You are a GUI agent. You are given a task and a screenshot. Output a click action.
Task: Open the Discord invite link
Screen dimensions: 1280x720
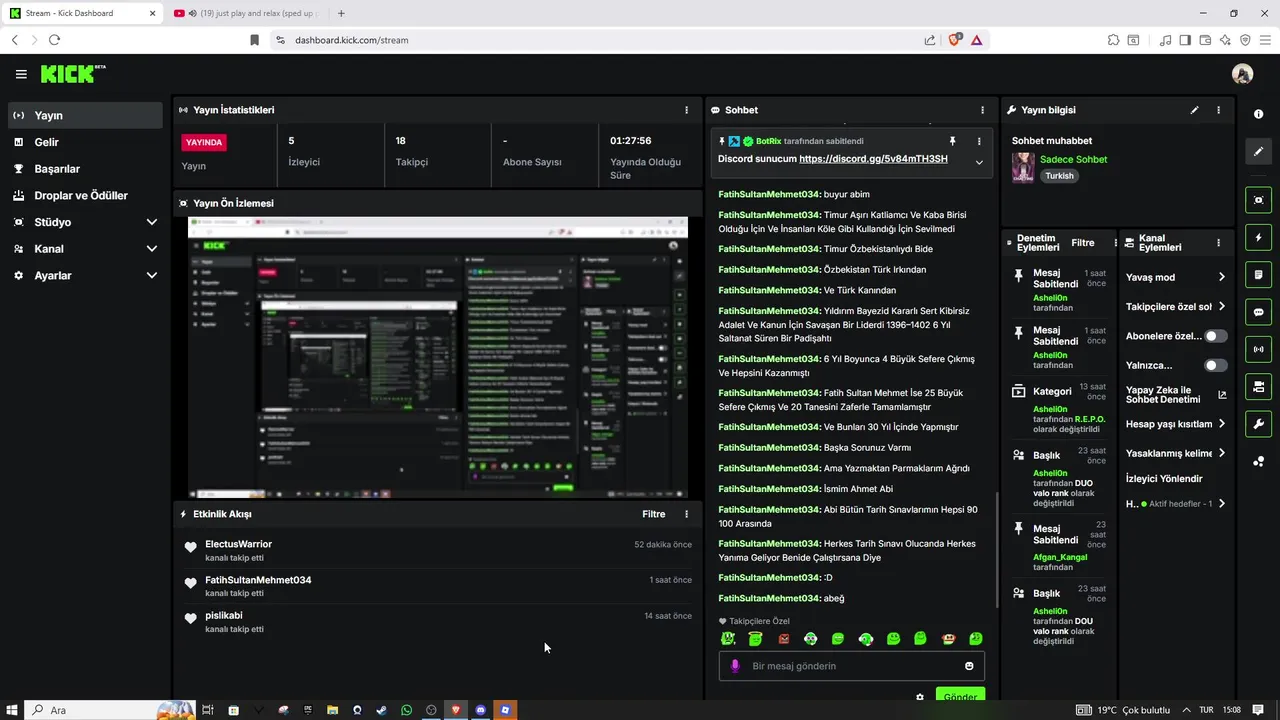[873, 159]
